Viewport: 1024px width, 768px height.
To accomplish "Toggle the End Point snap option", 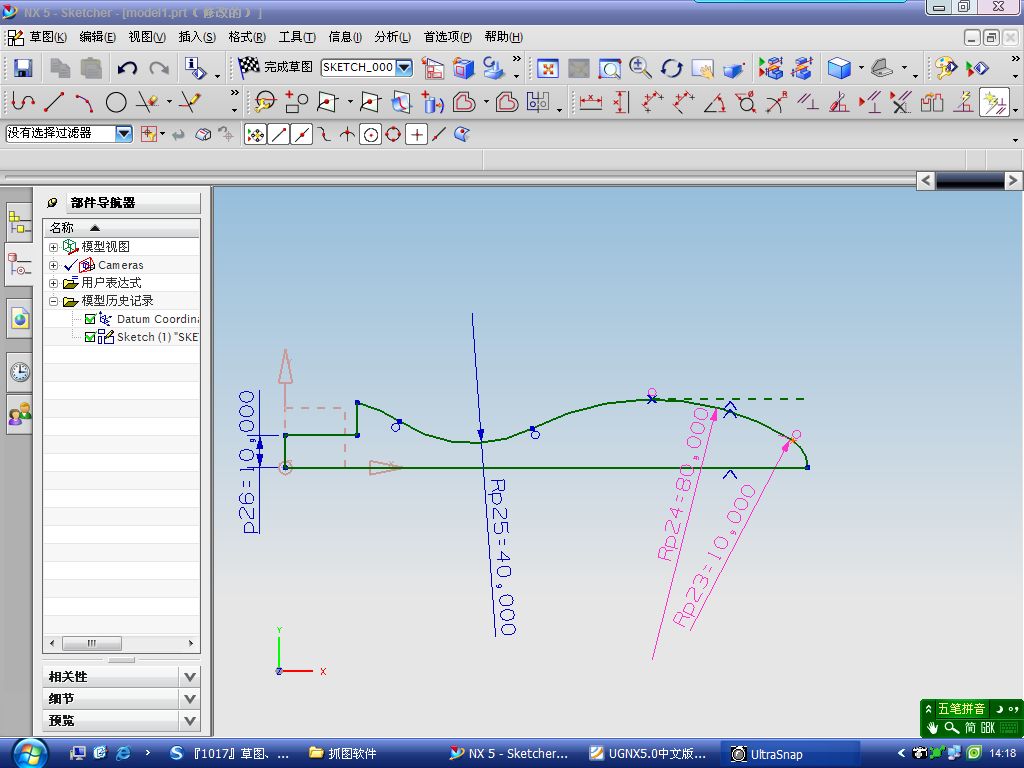I will point(279,135).
